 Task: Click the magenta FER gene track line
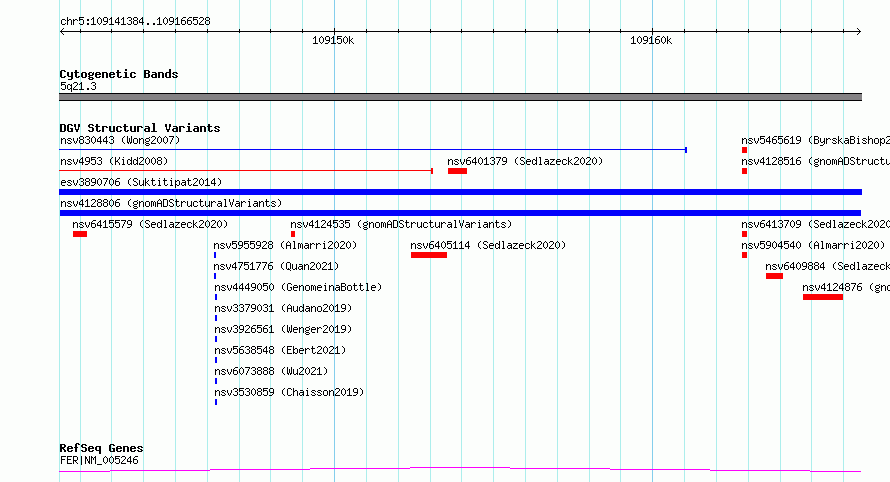460,470
